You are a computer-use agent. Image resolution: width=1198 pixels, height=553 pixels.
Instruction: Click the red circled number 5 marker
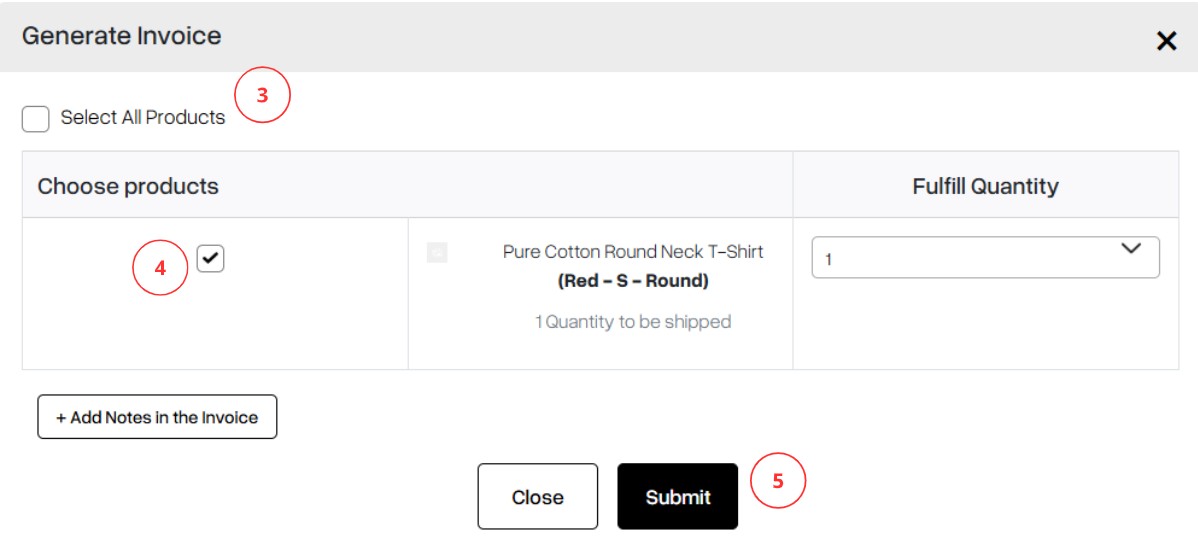(x=778, y=482)
